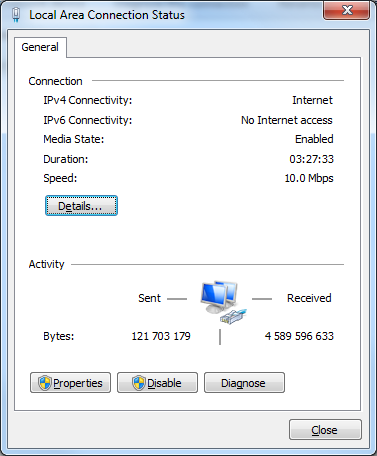Click the red X window close icon
Image resolution: width=377 pixels, height=456 pixels.
(347, 10)
